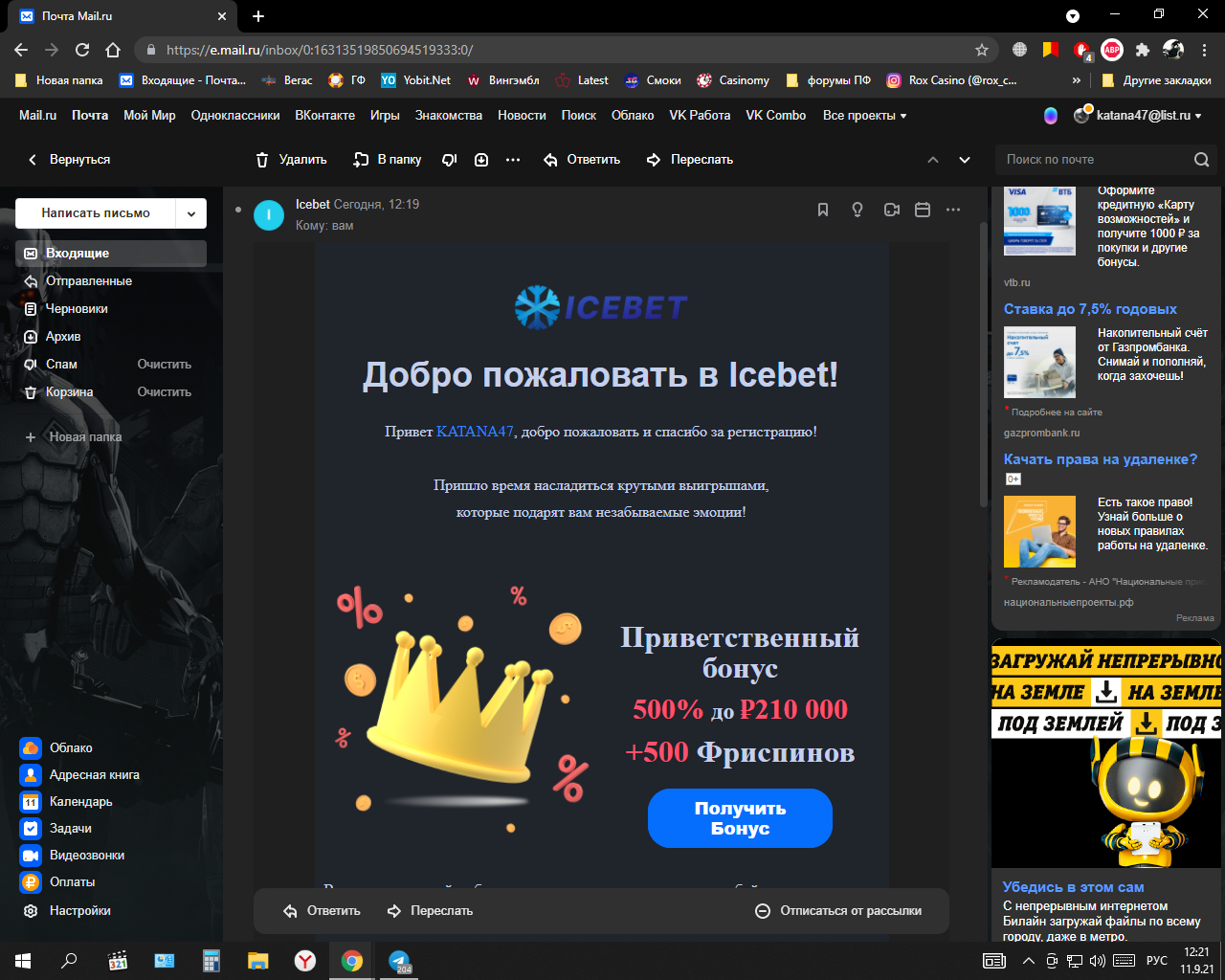The height and width of the screenshot is (980, 1225).
Task: Open the Отправленные folder
Action: tap(111, 281)
